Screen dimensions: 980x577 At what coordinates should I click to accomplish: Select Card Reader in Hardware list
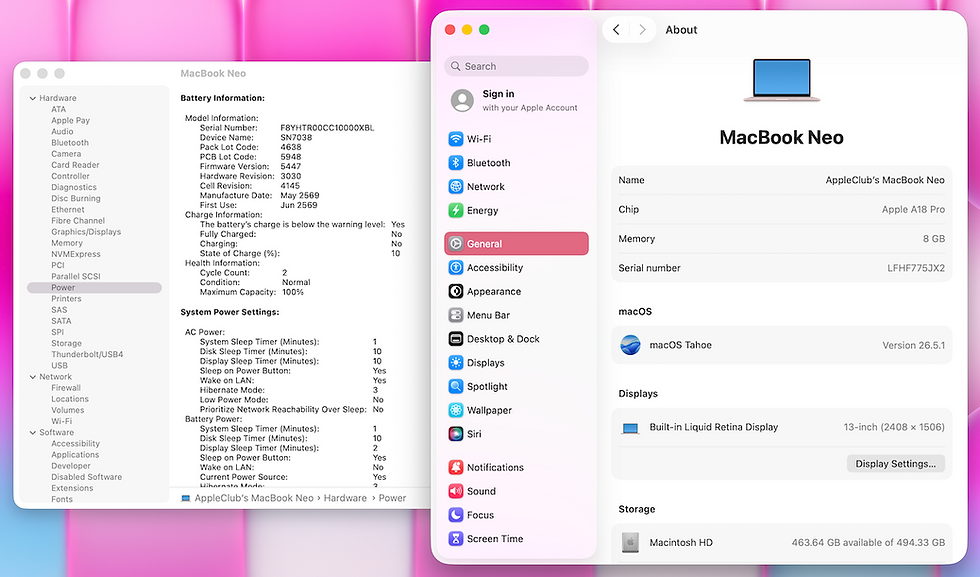75,165
